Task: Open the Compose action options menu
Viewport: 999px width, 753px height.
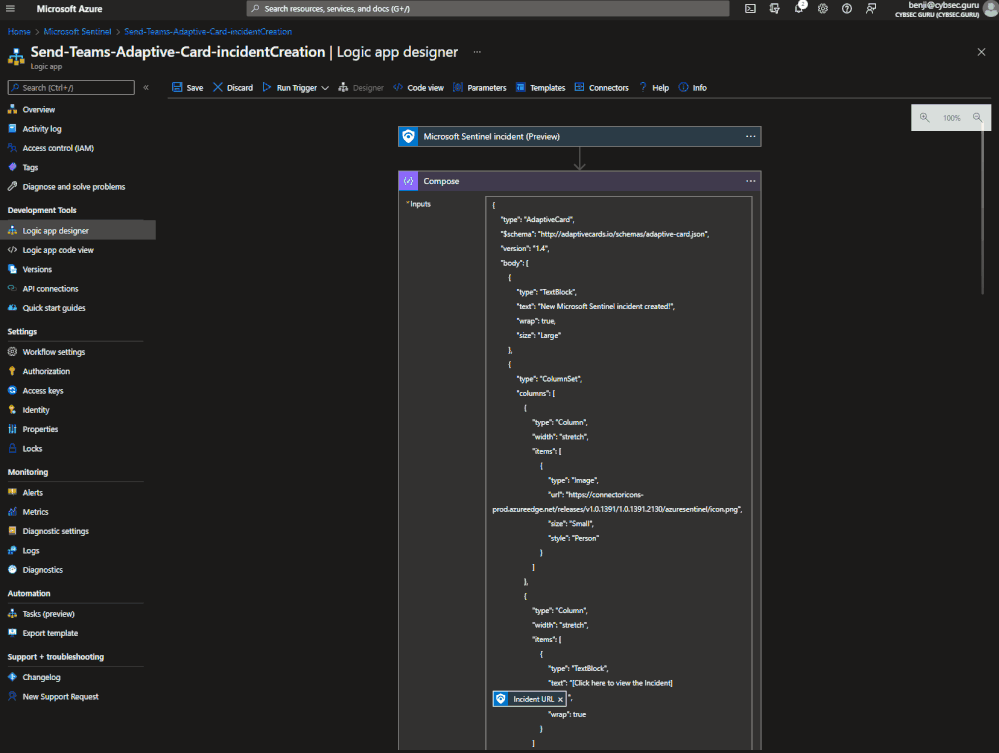Action: (751, 181)
